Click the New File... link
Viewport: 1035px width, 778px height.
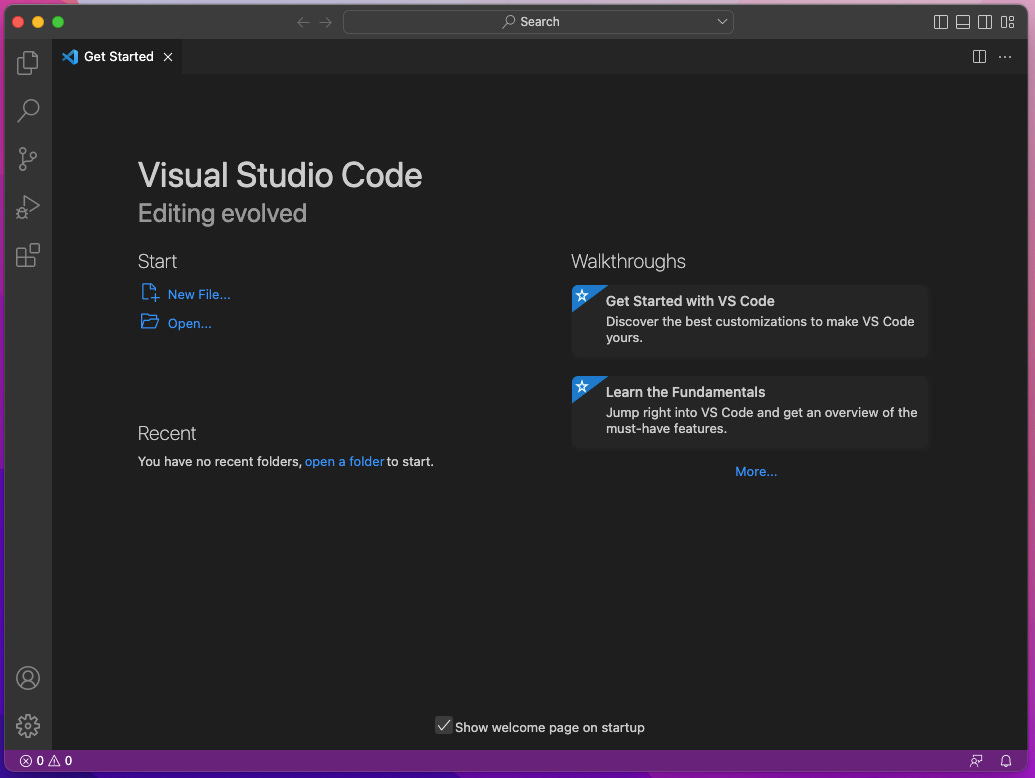[x=199, y=294]
